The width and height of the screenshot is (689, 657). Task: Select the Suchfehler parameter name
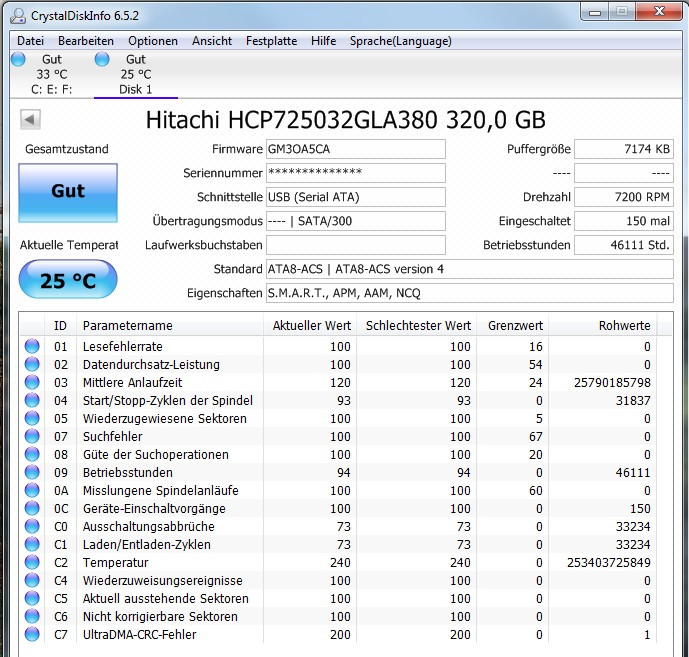click(x=112, y=436)
